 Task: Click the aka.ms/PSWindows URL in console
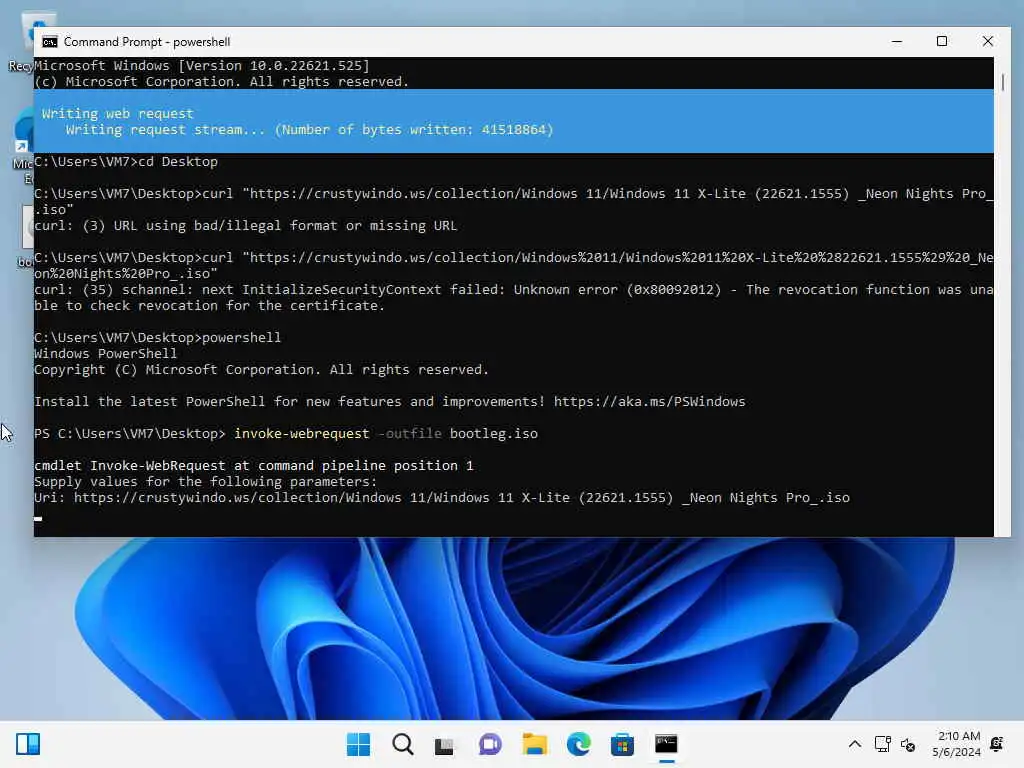tap(649, 402)
